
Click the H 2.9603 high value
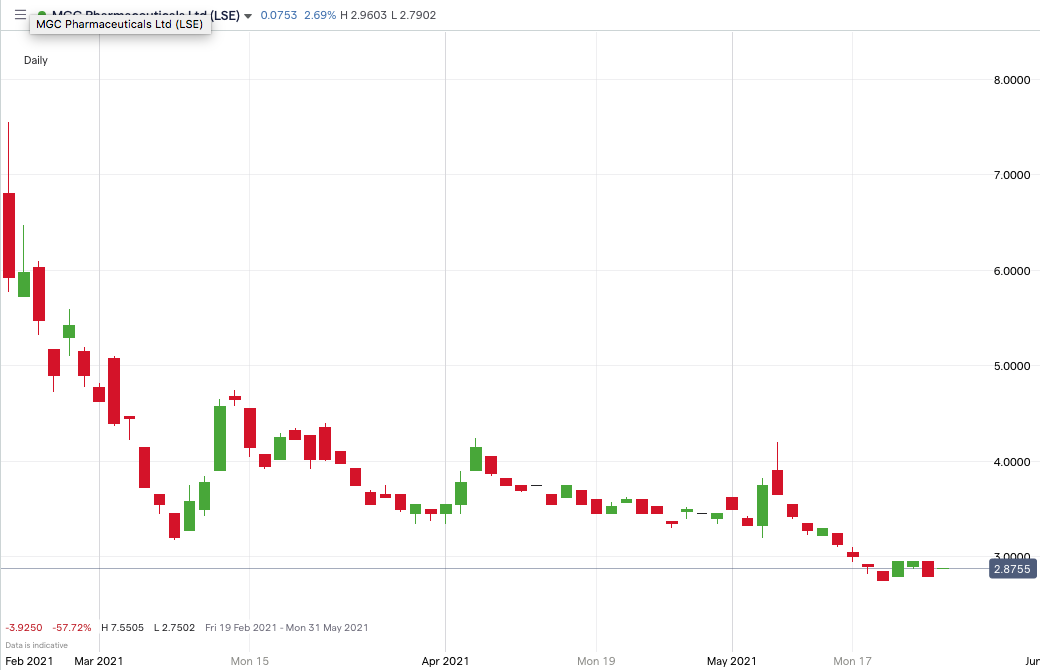pos(363,15)
